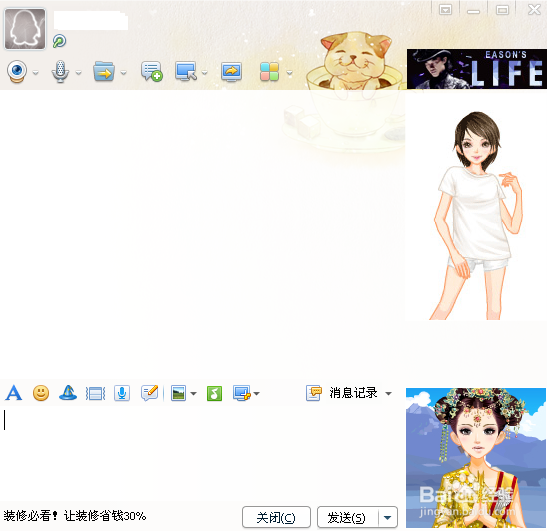Open the screen share monitor icon

pos(231,72)
